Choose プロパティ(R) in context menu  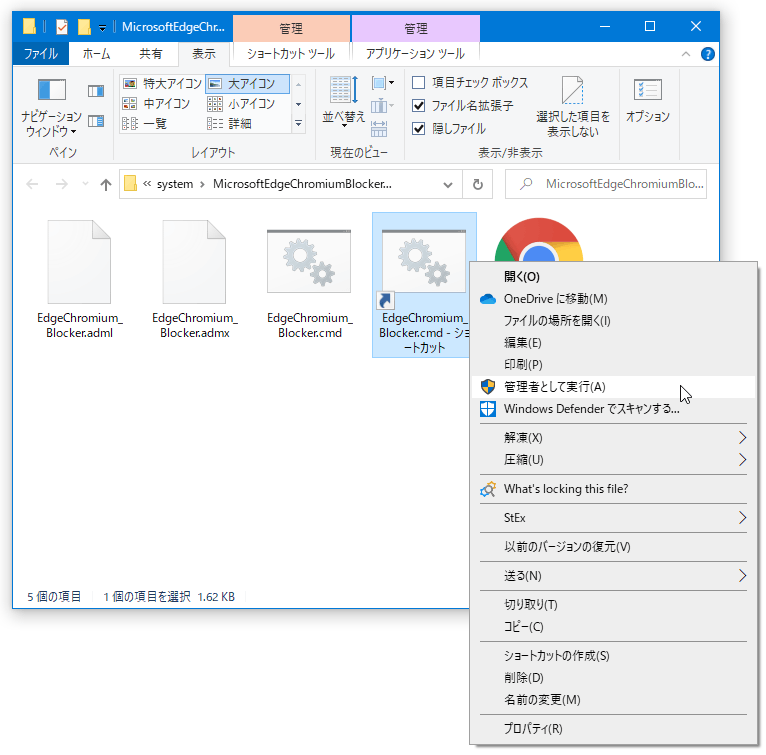(x=613, y=729)
